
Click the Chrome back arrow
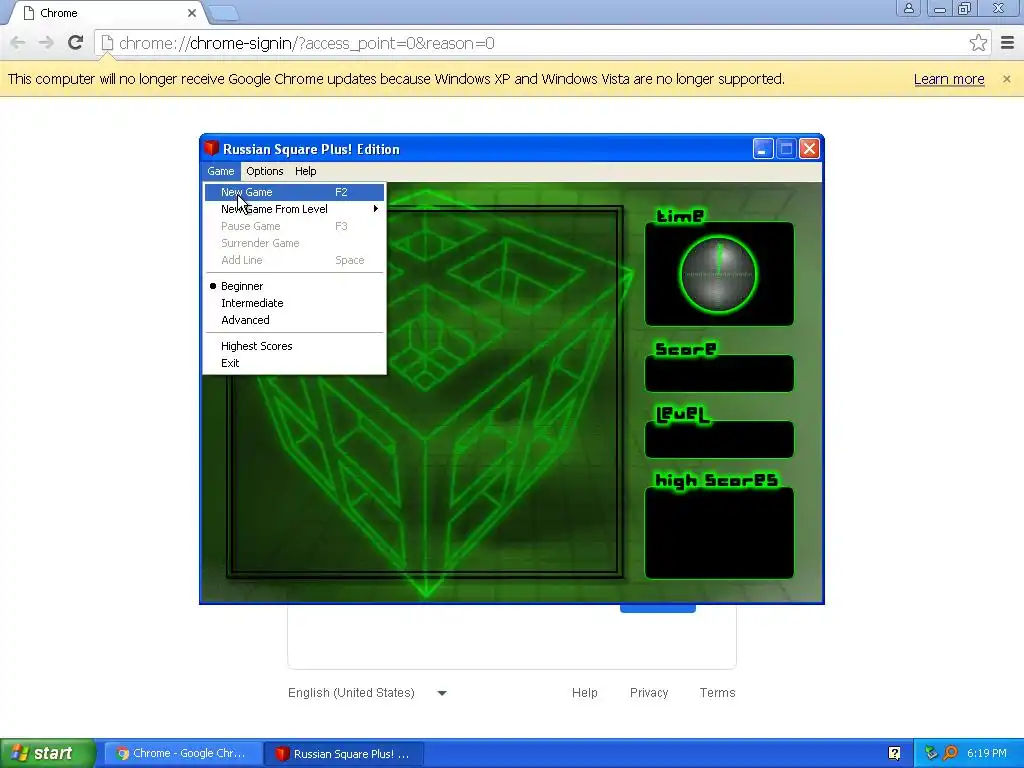(18, 43)
